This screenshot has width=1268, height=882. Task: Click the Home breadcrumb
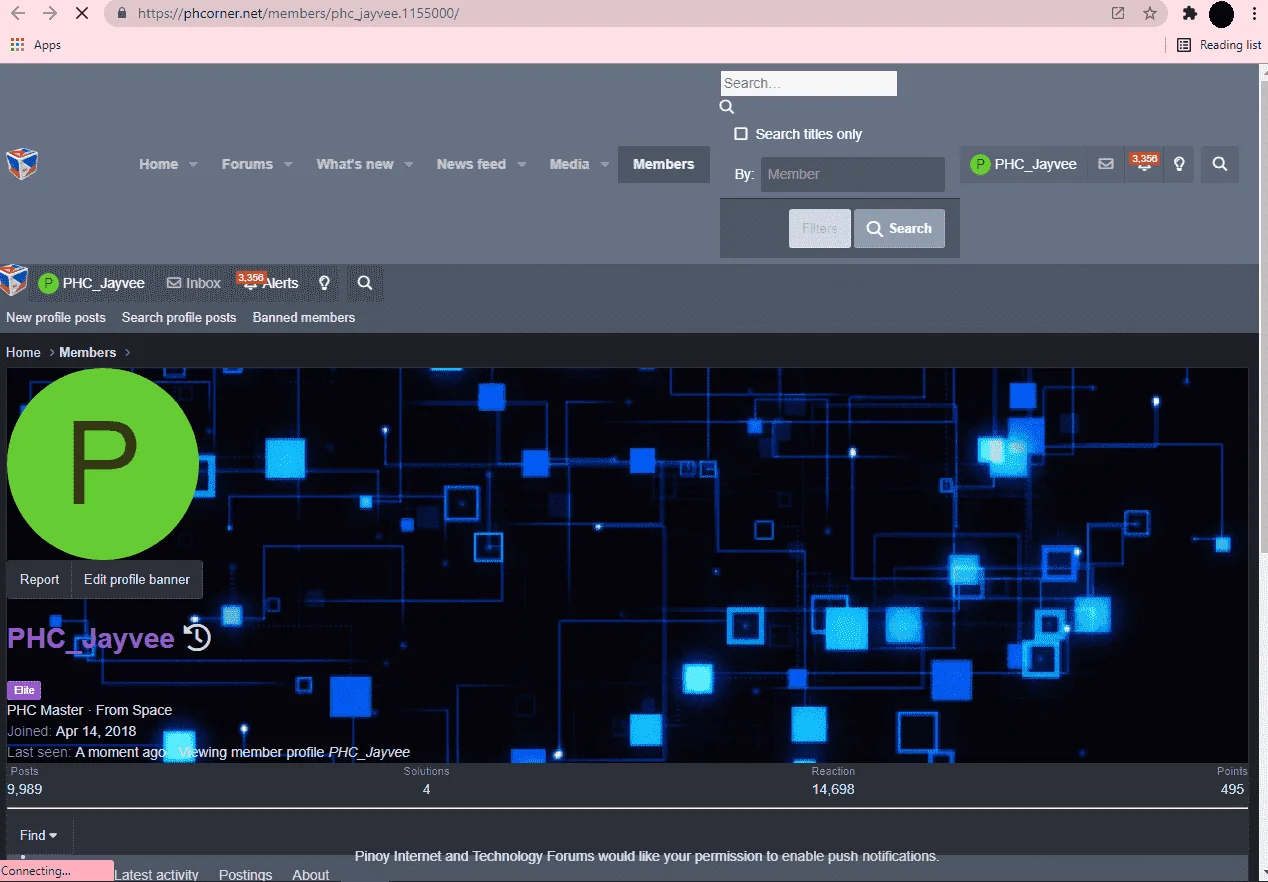click(23, 352)
